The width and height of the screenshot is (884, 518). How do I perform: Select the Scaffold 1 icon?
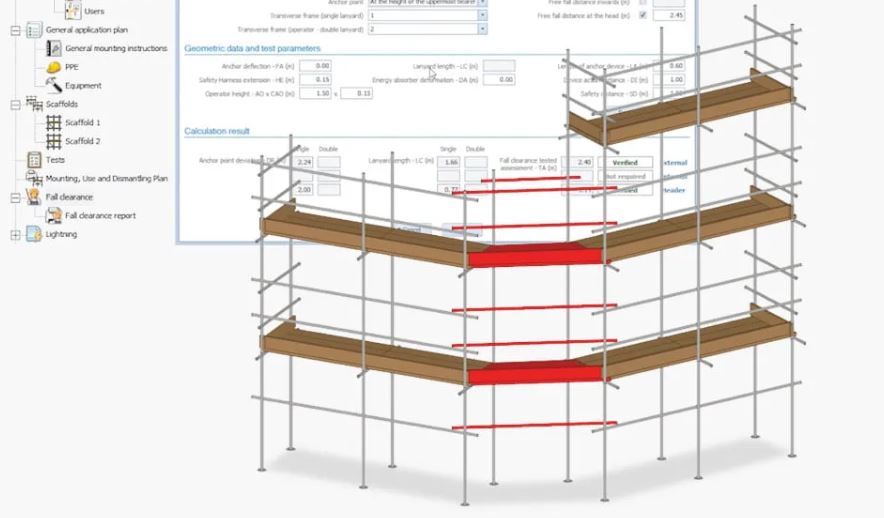coord(54,122)
